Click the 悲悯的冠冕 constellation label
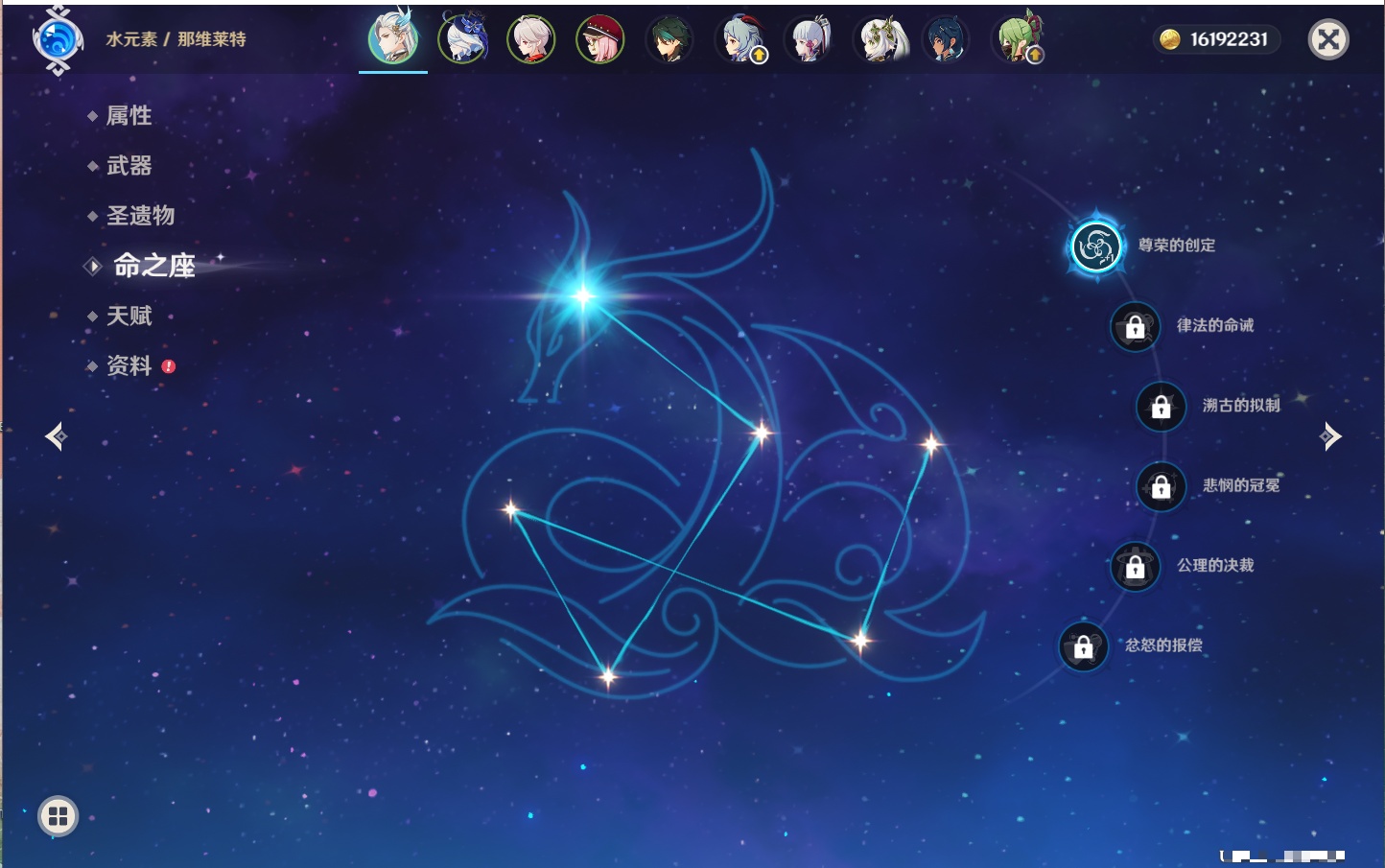 [x=1241, y=485]
